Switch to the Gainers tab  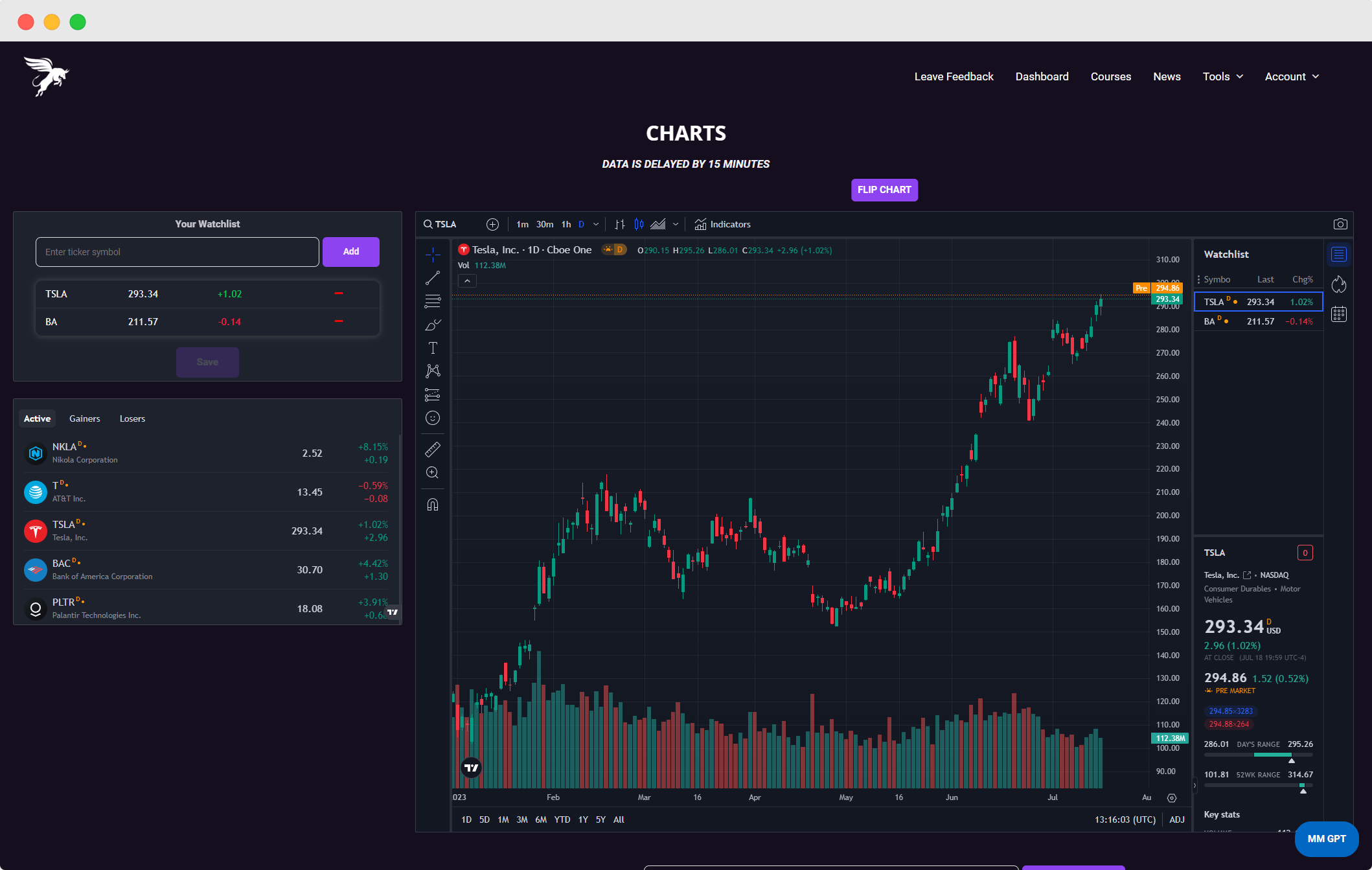pyautogui.click(x=85, y=418)
